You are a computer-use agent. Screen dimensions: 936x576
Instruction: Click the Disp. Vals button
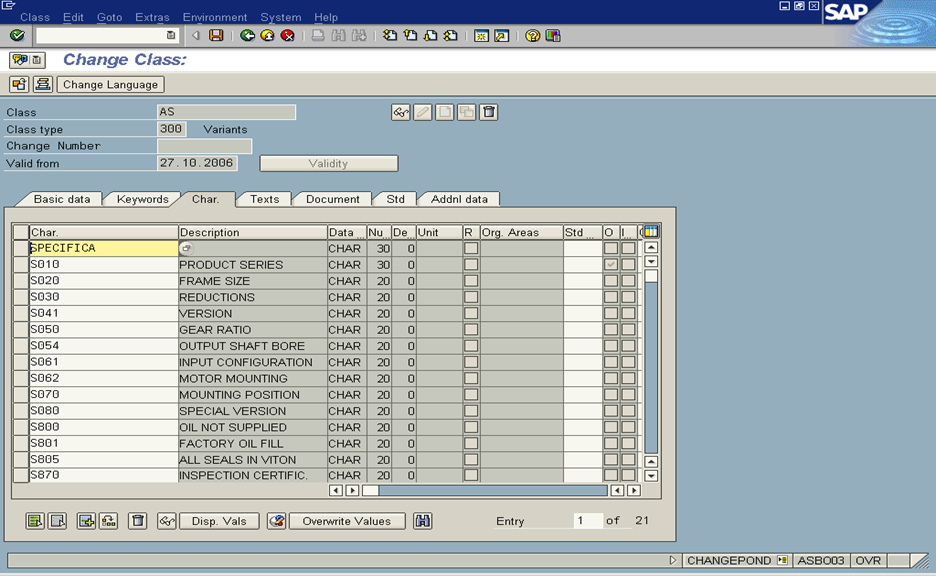pyautogui.click(x=219, y=521)
